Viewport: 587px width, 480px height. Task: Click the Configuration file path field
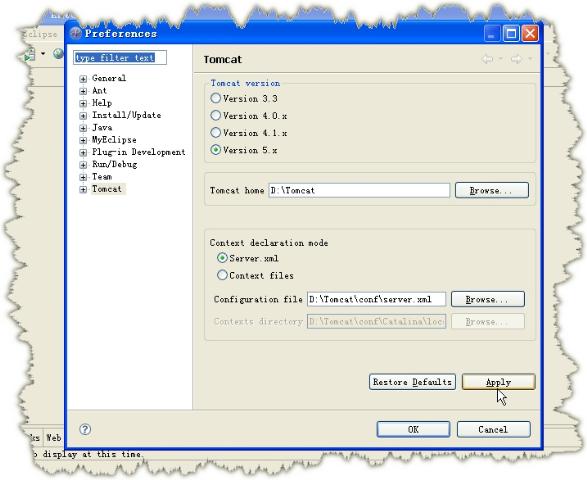tap(376, 299)
